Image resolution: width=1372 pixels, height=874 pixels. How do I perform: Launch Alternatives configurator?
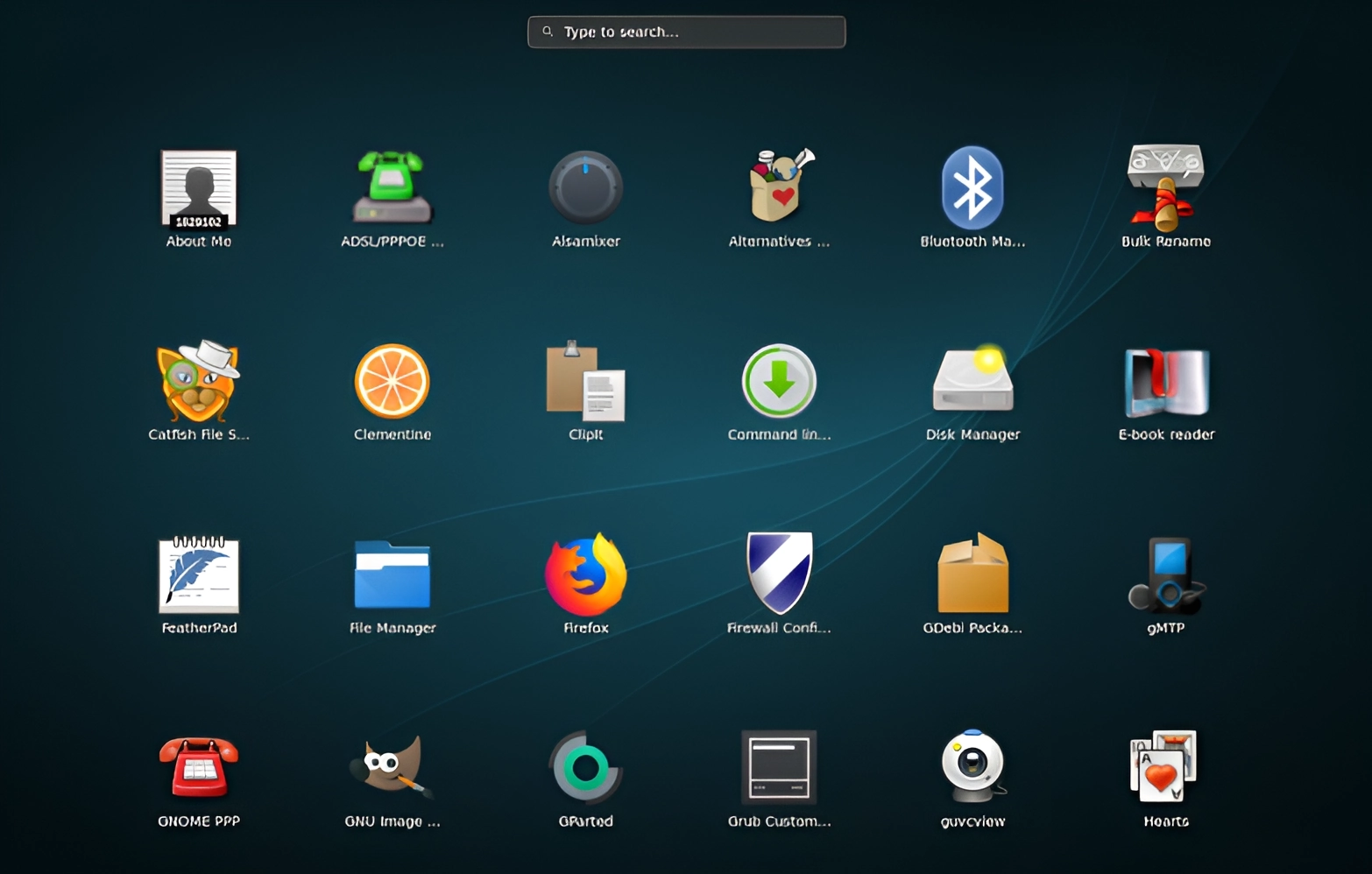click(x=779, y=186)
